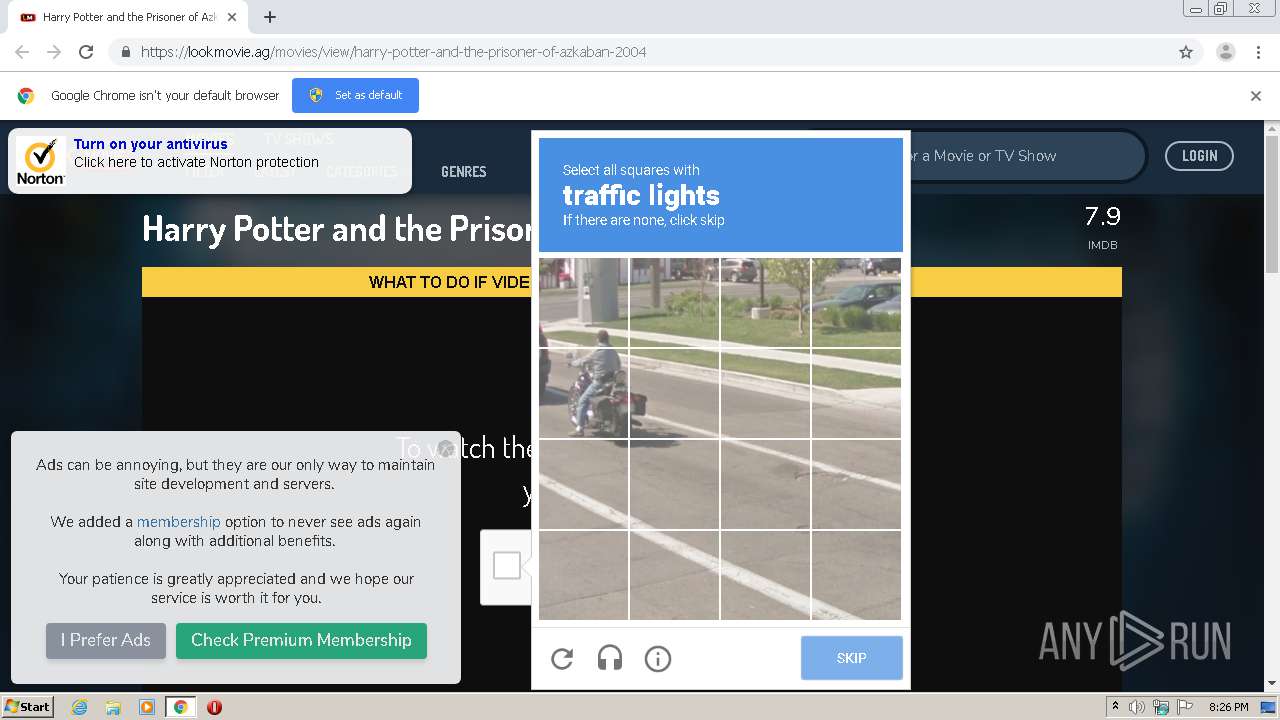The width and height of the screenshot is (1280, 720).
Task: Select the Harry Potter browser tab
Action: pos(128,17)
